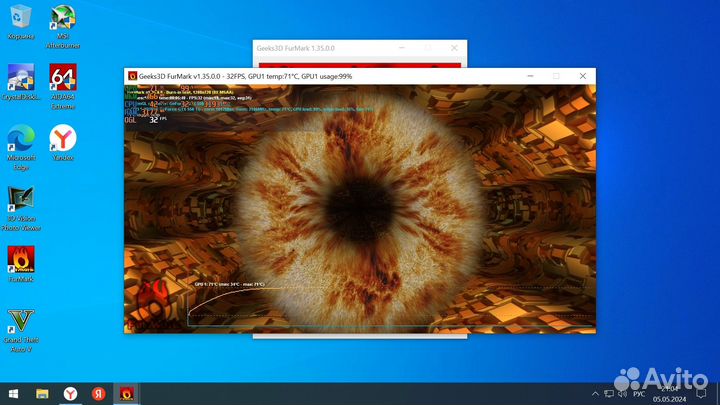Open the CrystalDiskInfo desktop shortcut
The height and width of the screenshot is (405, 720).
click(21, 83)
